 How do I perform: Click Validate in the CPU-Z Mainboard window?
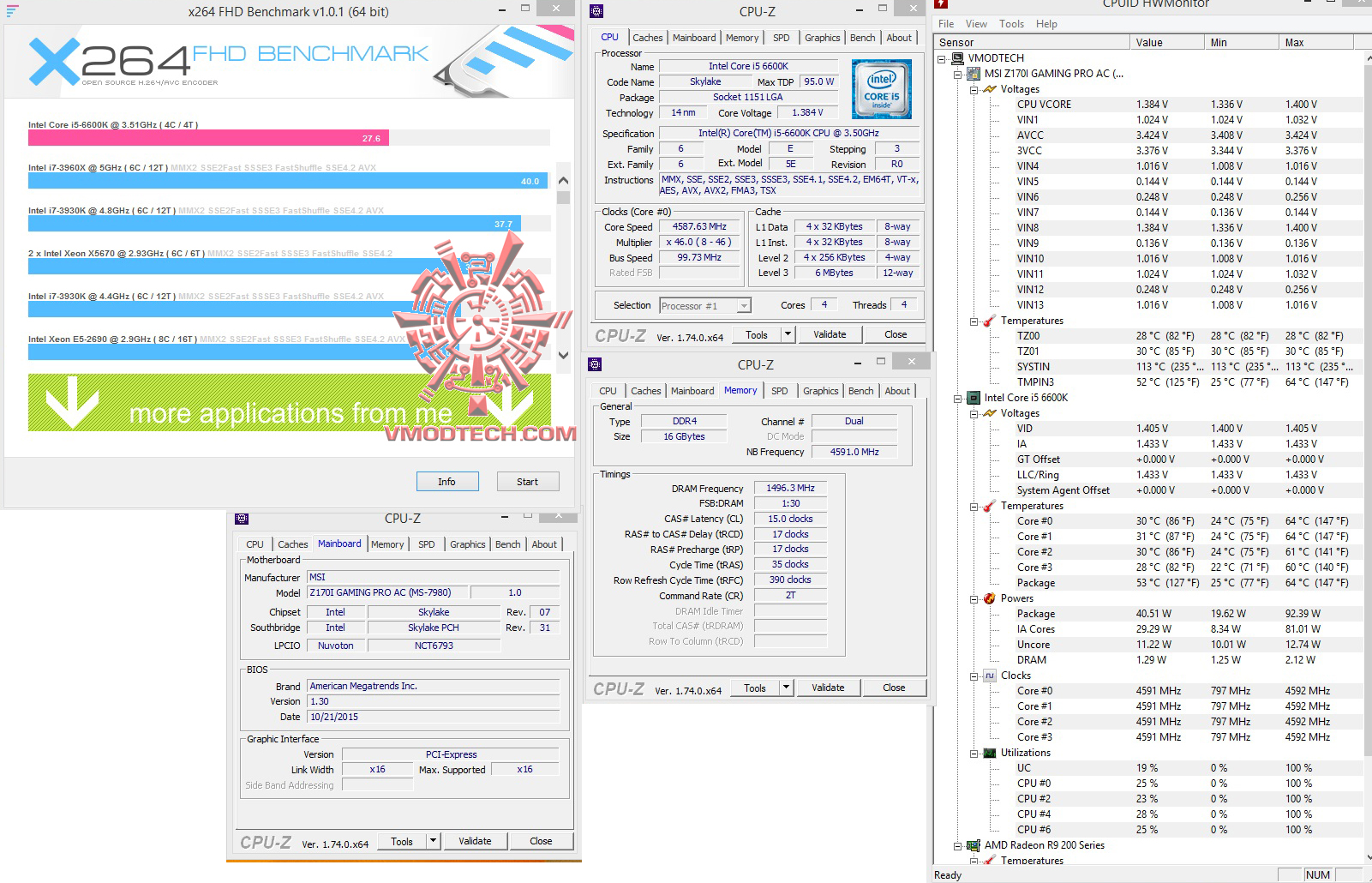[x=475, y=841]
